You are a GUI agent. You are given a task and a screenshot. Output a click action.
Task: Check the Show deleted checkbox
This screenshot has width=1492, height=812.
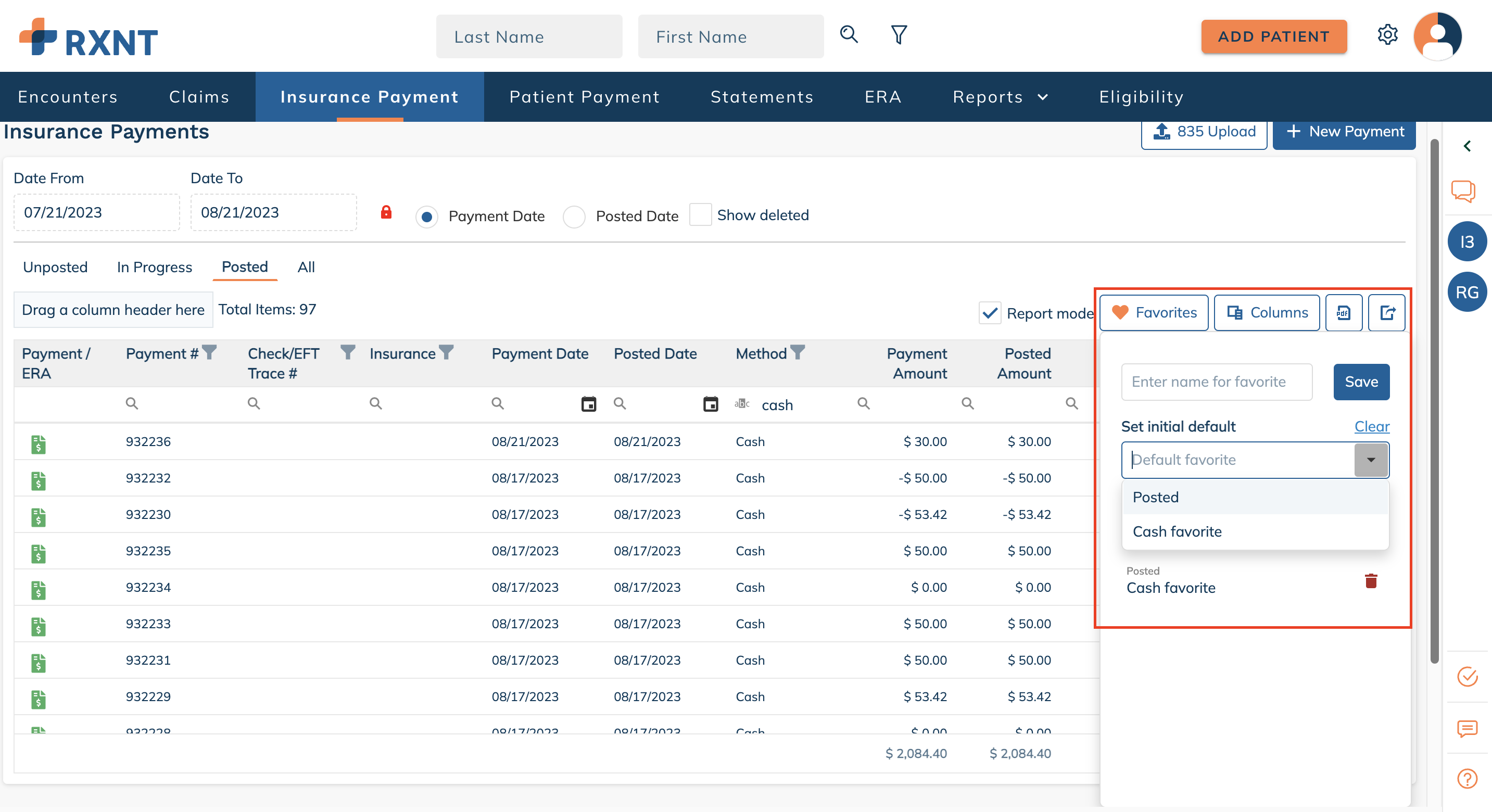(x=700, y=214)
